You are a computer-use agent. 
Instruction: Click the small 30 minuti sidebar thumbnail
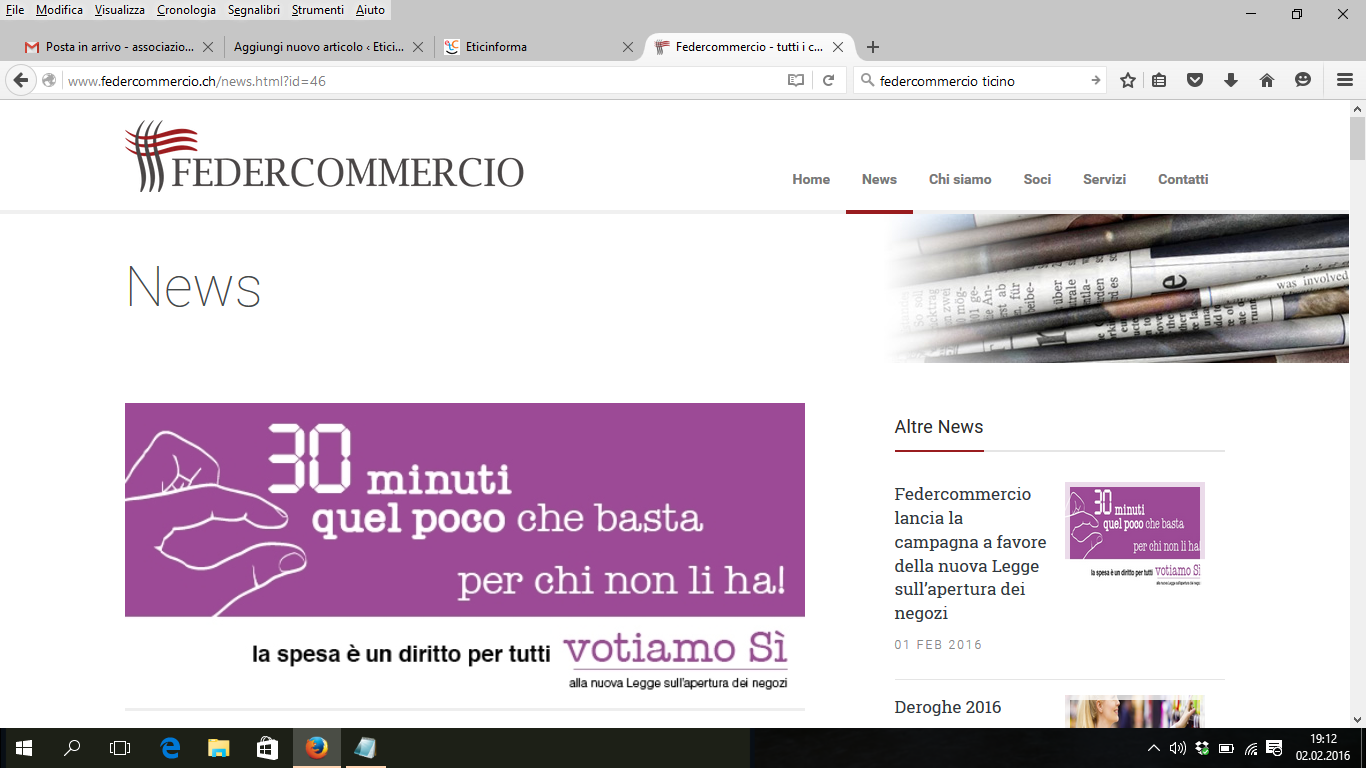tap(1135, 535)
